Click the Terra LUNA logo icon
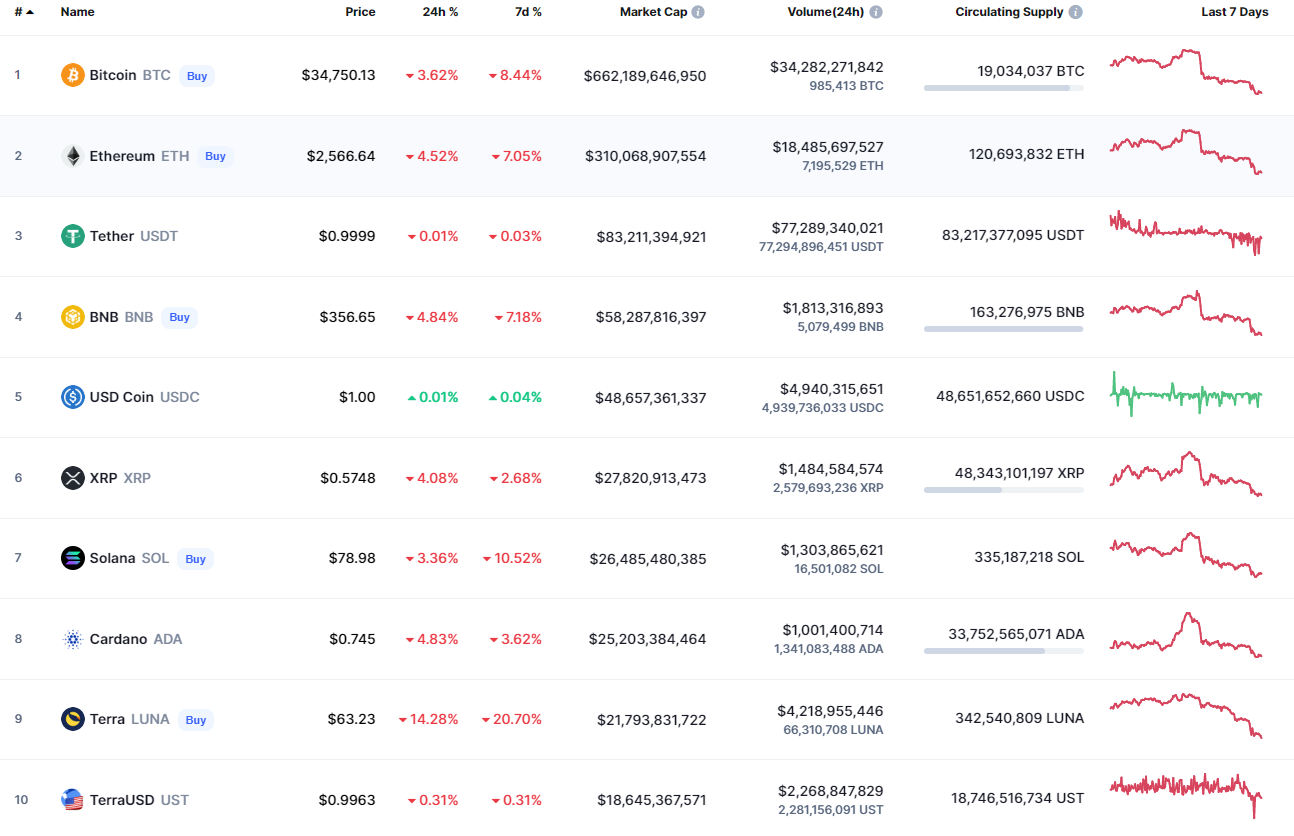This screenshot has height=836, width=1294. tap(73, 719)
